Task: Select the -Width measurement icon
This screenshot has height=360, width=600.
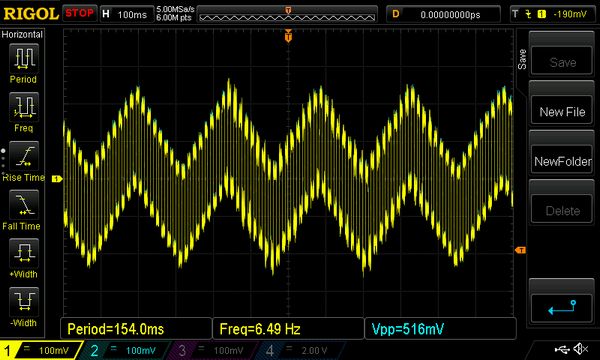Action: (24, 302)
